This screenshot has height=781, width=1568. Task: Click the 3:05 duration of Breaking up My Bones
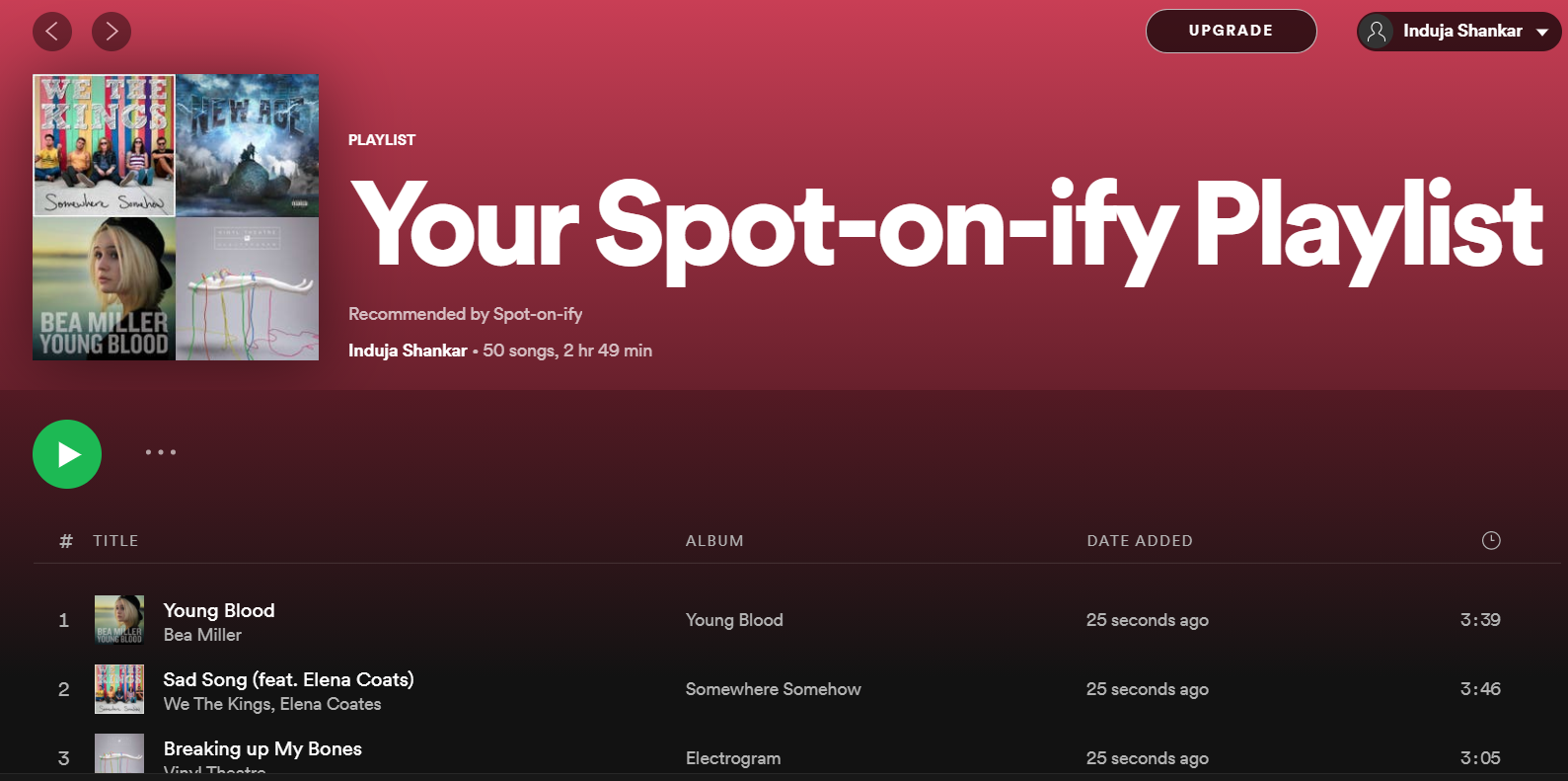pos(1480,758)
